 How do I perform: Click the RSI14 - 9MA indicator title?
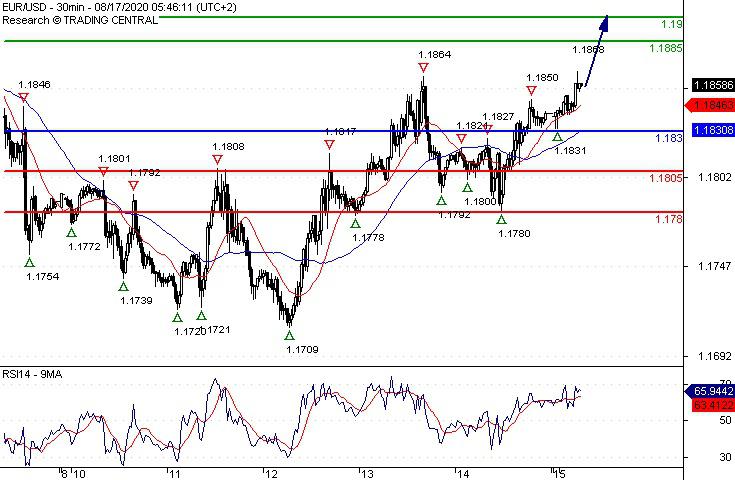pos(32,374)
